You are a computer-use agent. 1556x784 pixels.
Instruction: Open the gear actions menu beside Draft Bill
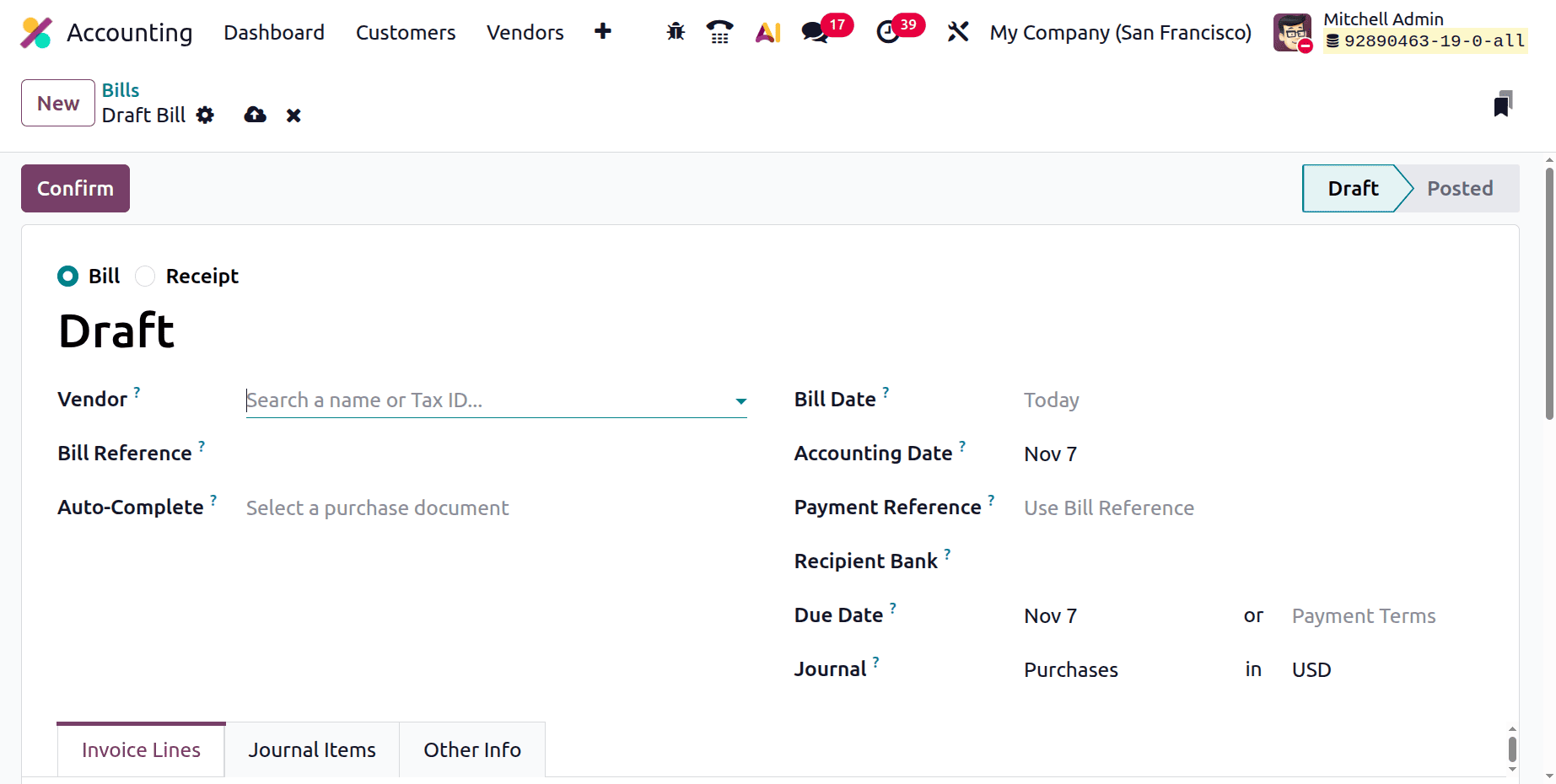[205, 115]
